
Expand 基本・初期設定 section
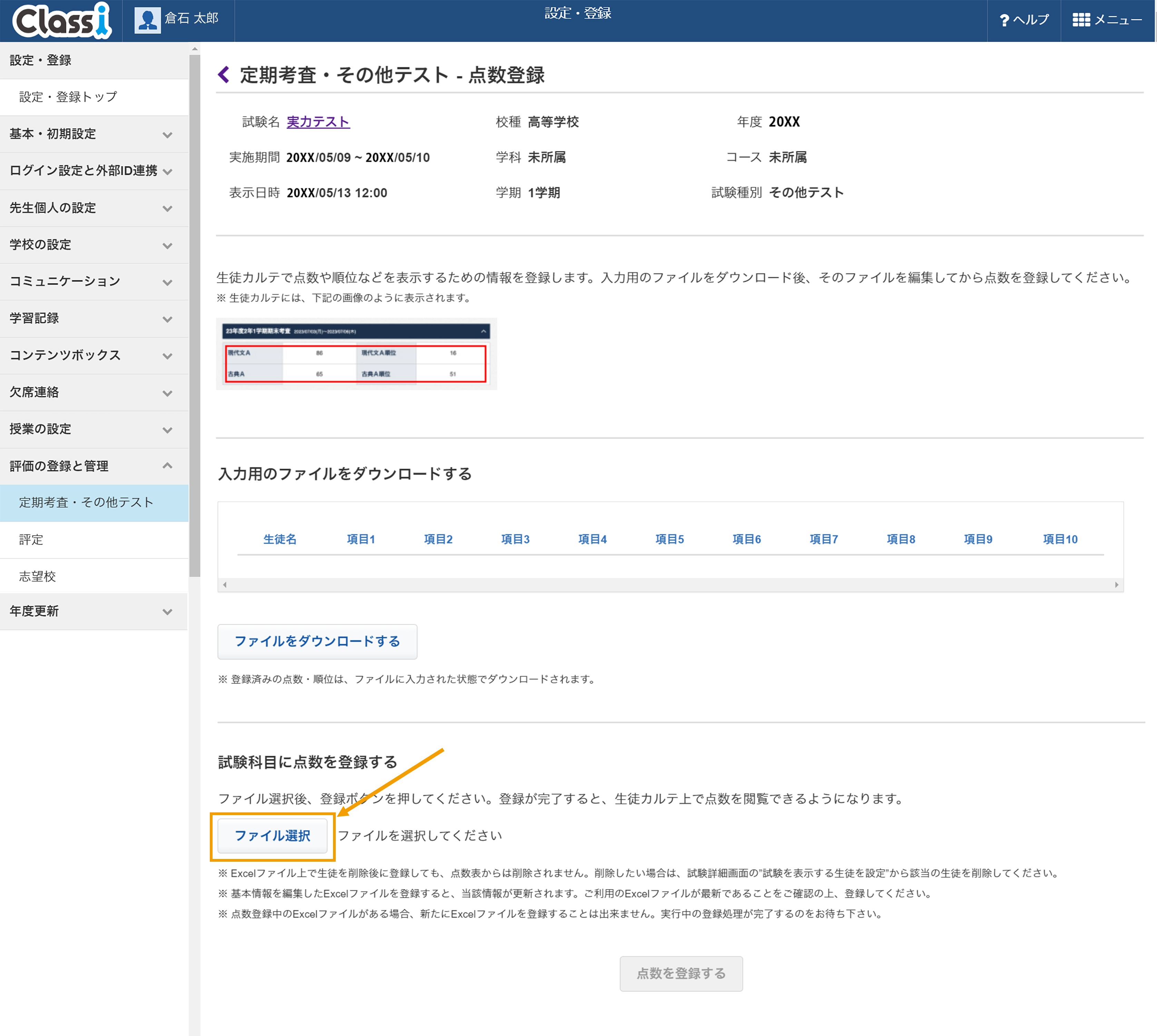pos(94,134)
